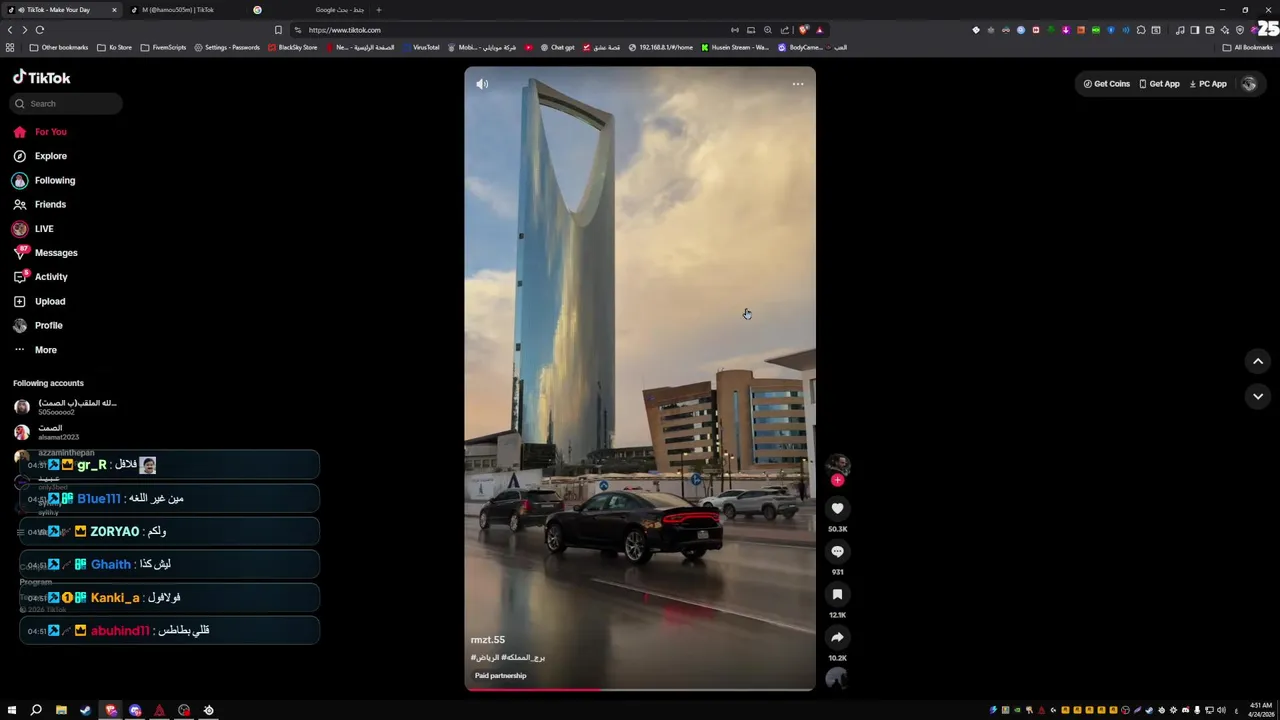The height and width of the screenshot is (720, 1280).
Task: Click the PC App download button
Action: click(x=1208, y=84)
